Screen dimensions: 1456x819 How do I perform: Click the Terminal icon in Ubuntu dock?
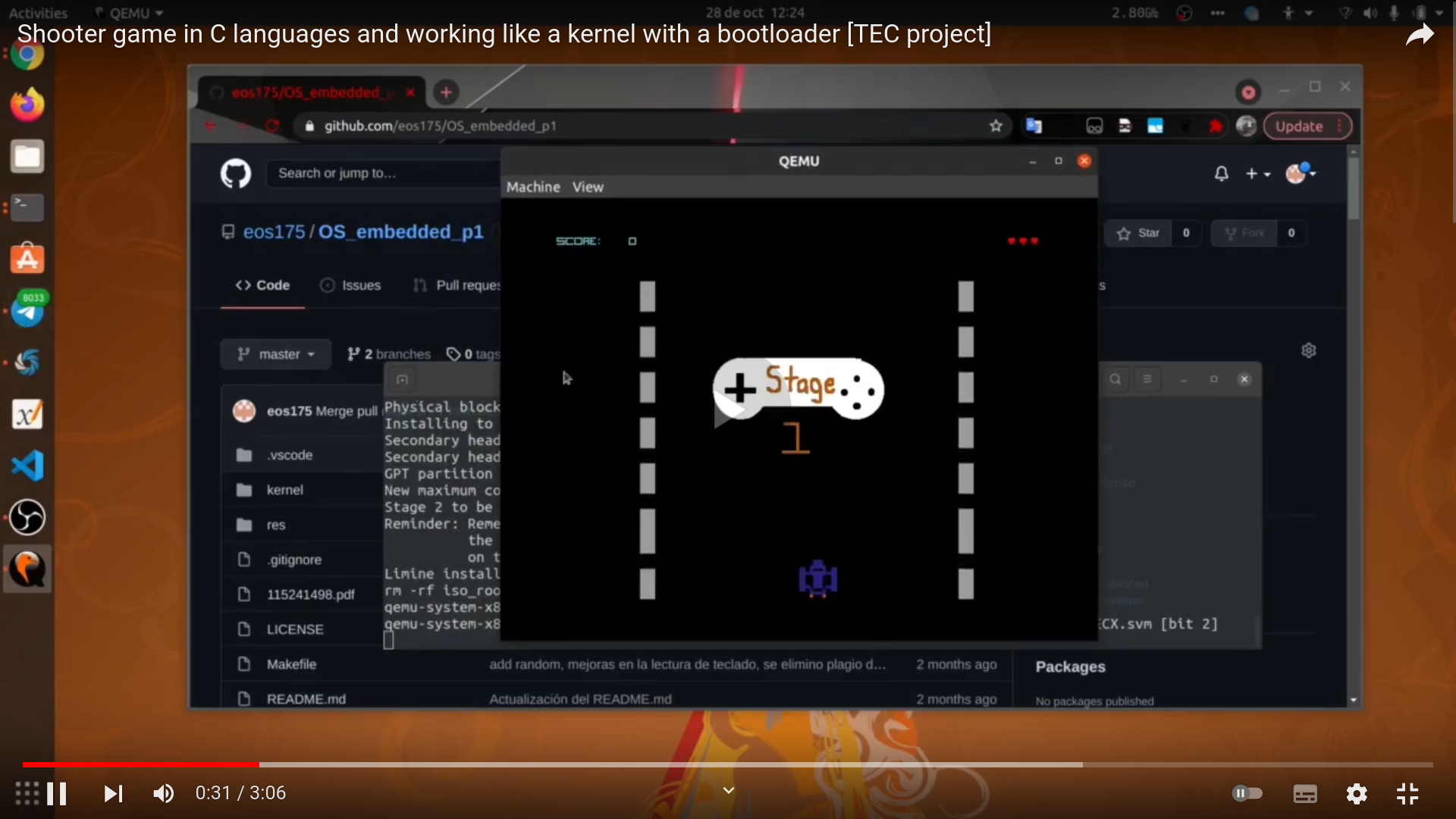[x=27, y=206]
